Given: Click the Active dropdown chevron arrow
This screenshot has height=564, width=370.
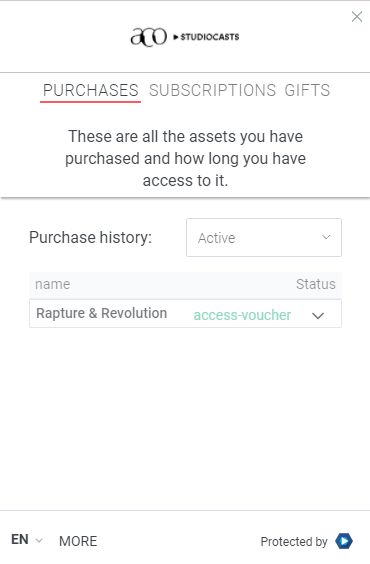Looking at the screenshot, I should (326, 237).
